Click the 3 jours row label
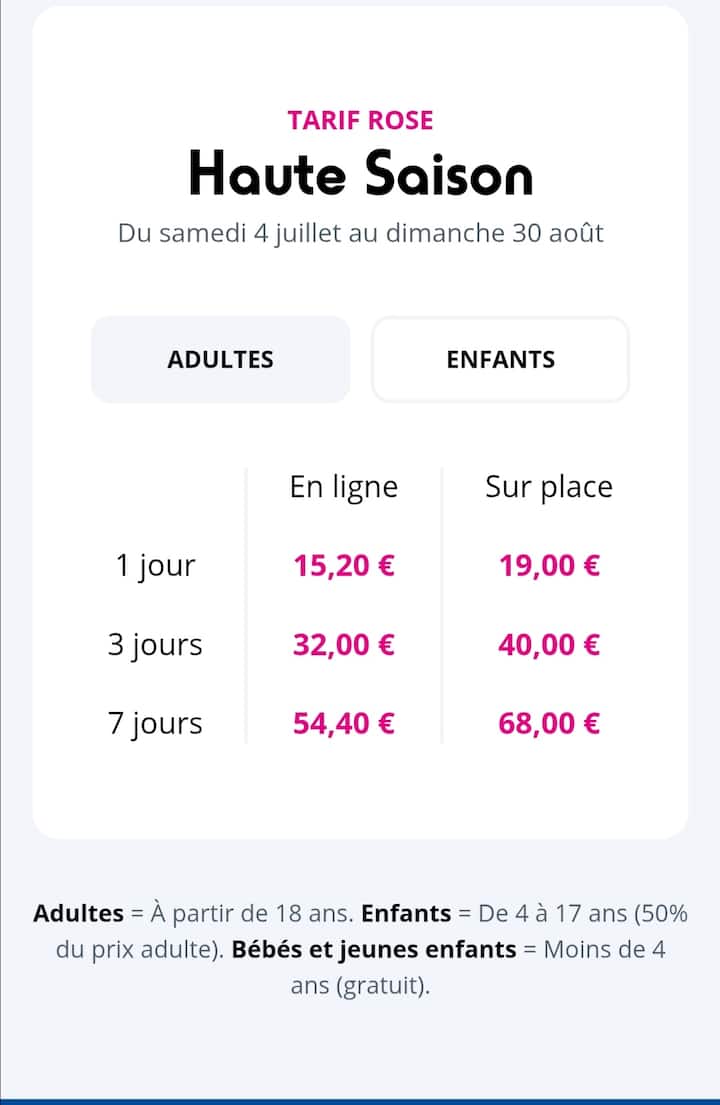This screenshot has height=1105, width=720. coord(155,645)
